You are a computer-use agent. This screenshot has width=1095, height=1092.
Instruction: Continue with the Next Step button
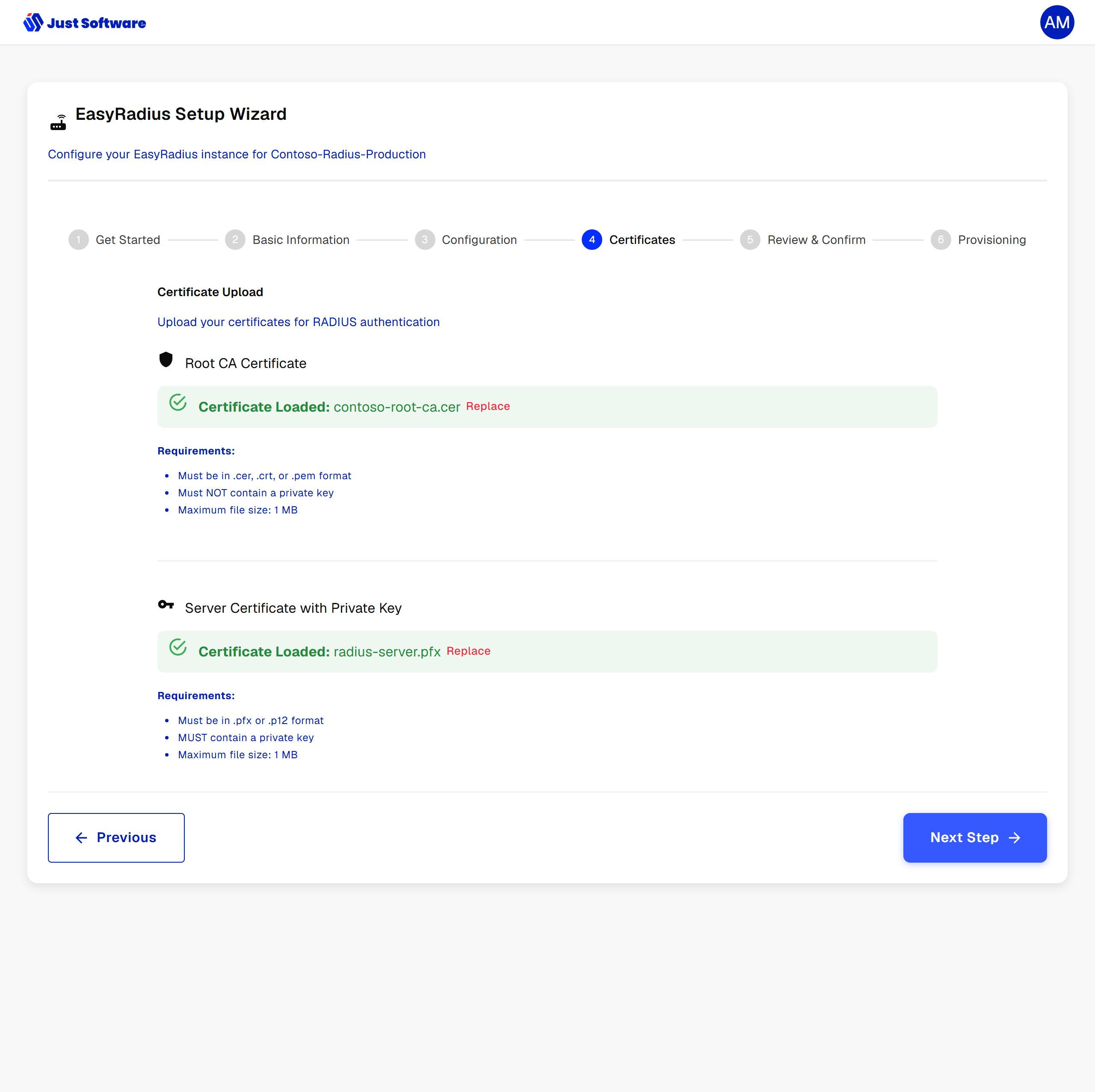pyautogui.click(x=975, y=837)
